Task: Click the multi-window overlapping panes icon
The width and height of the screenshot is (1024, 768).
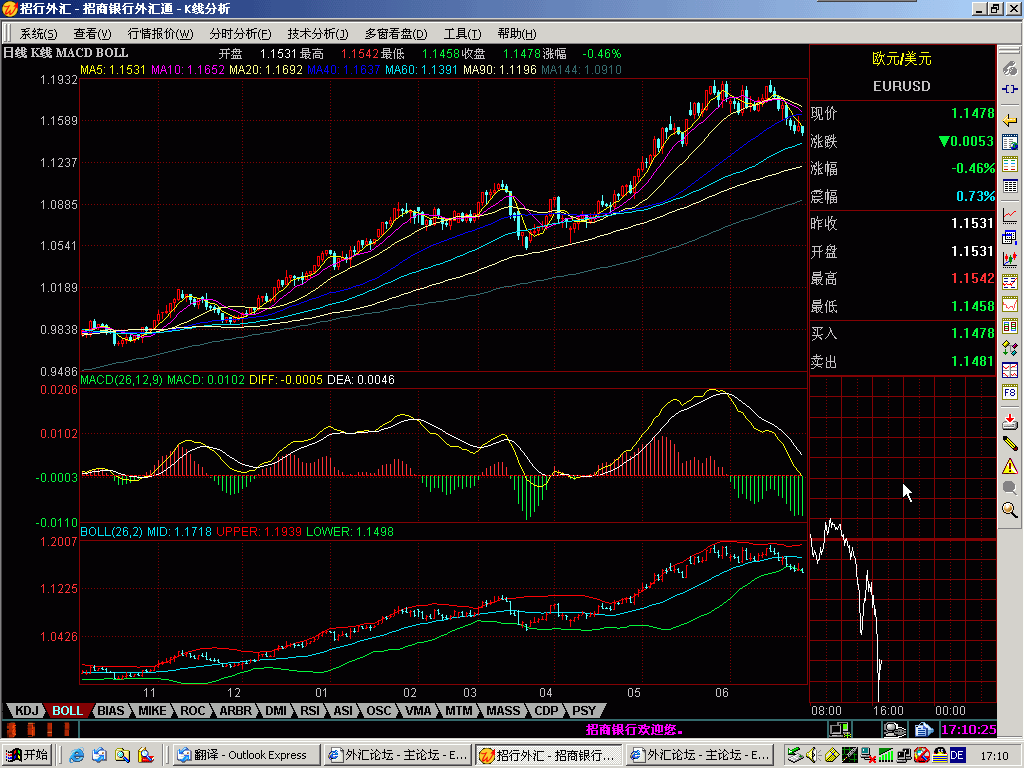Action: [x=1010, y=237]
